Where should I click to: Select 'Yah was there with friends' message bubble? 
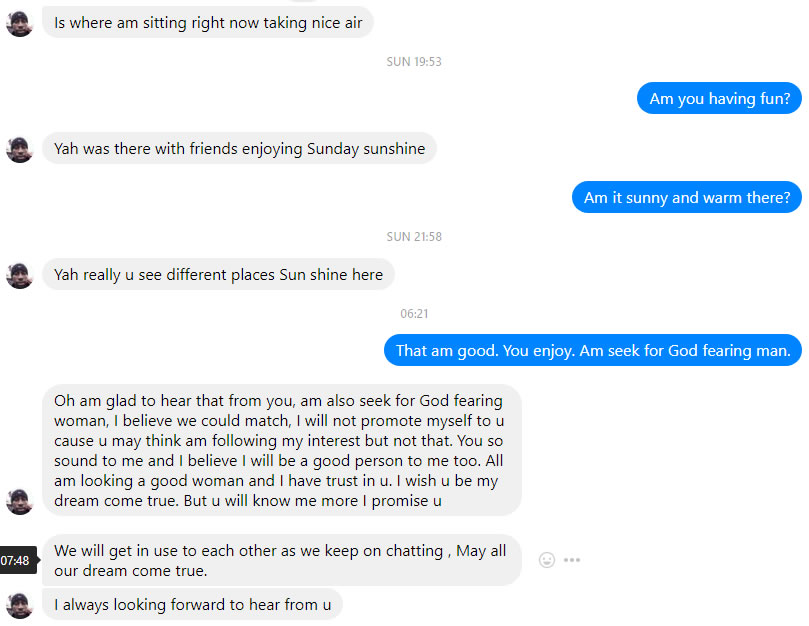(x=239, y=149)
